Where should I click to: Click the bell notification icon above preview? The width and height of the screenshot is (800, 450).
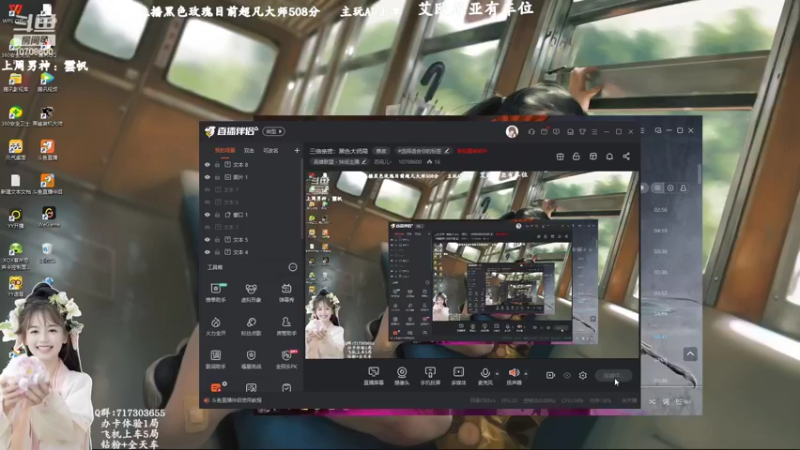click(x=609, y=157)
